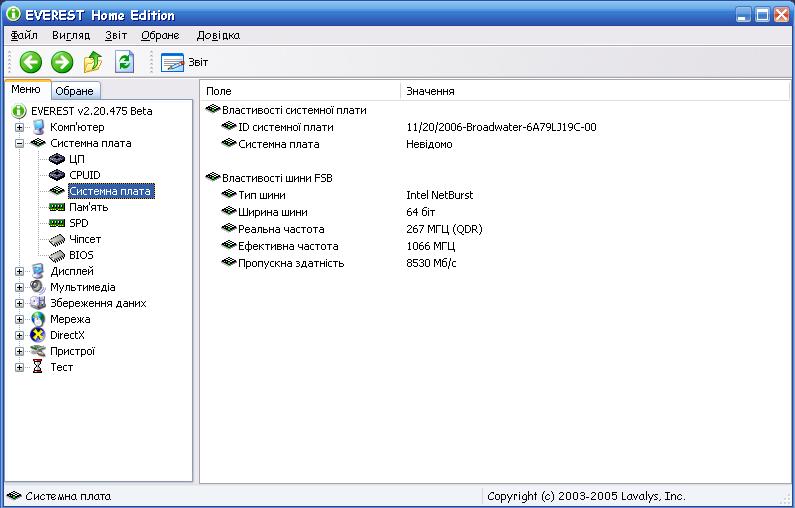The image size is (795, 508).
Task: Sort by the Значення column header
Action: [595, 91]
